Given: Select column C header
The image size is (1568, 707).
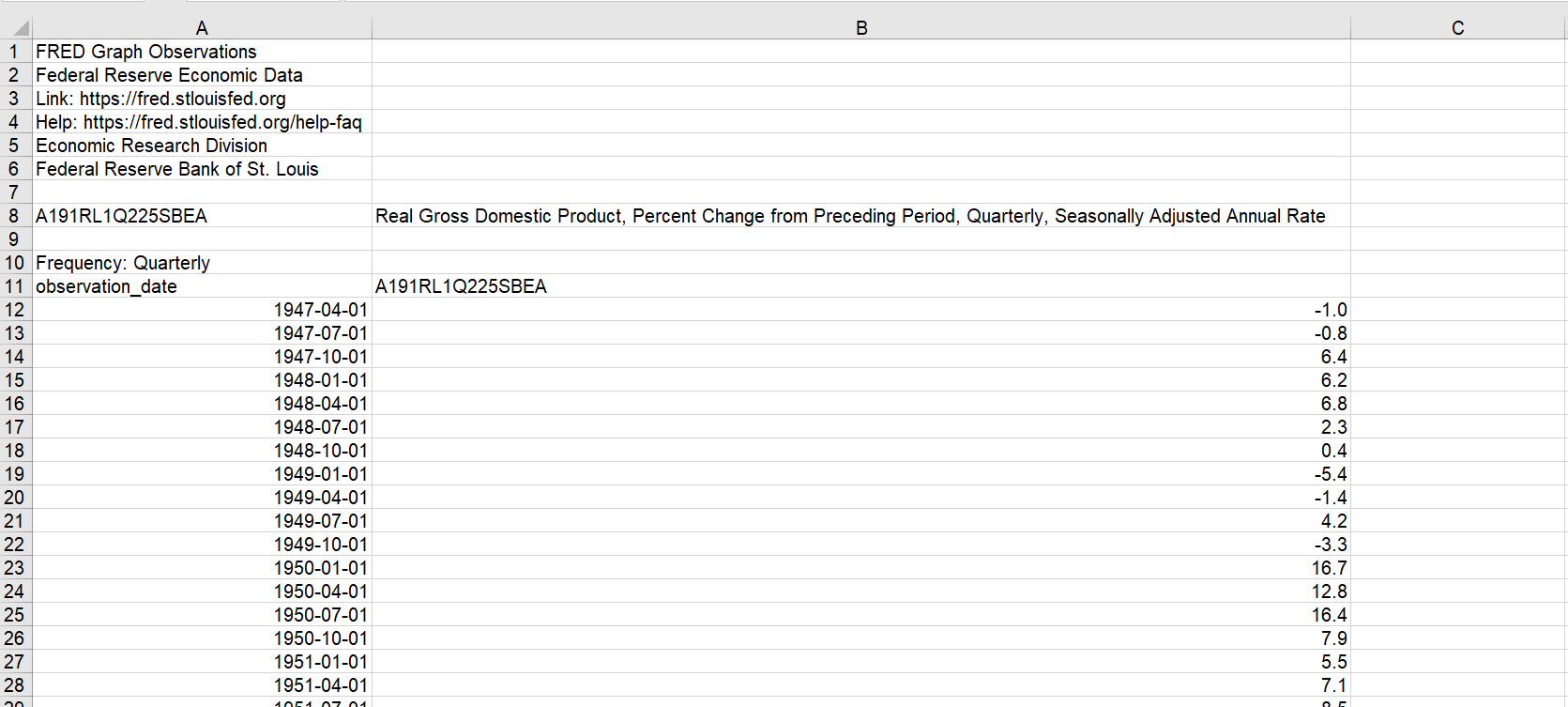Looking at the screenshot, I should tap(1457, 28).
